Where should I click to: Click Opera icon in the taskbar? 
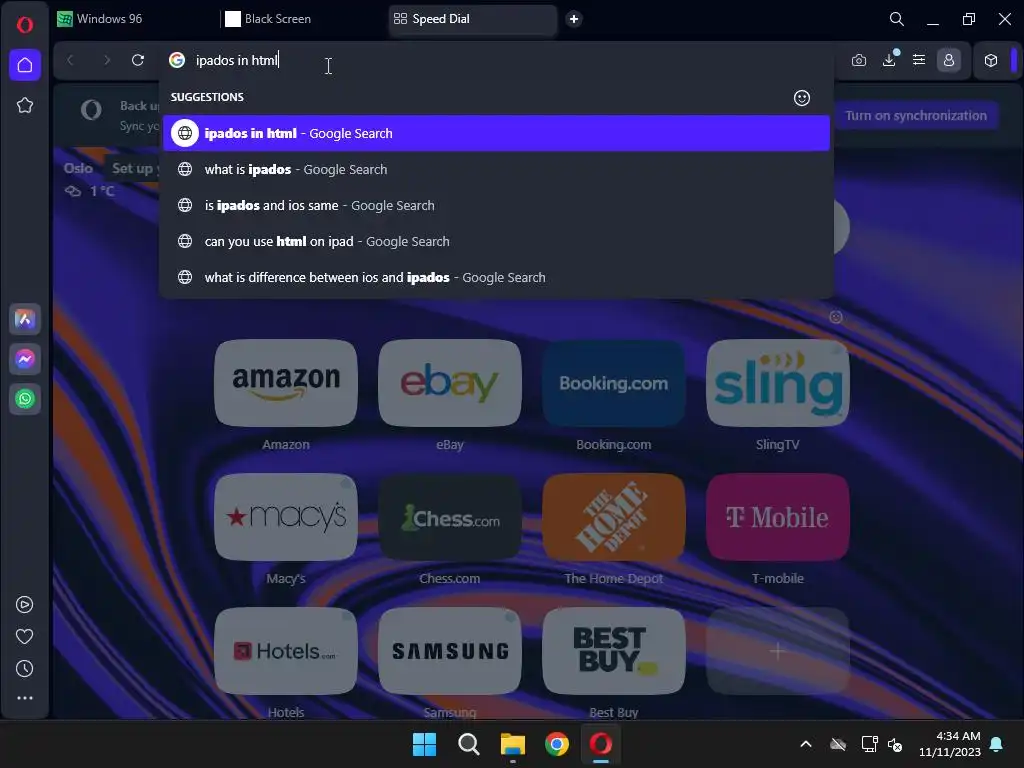click(601, 744)
